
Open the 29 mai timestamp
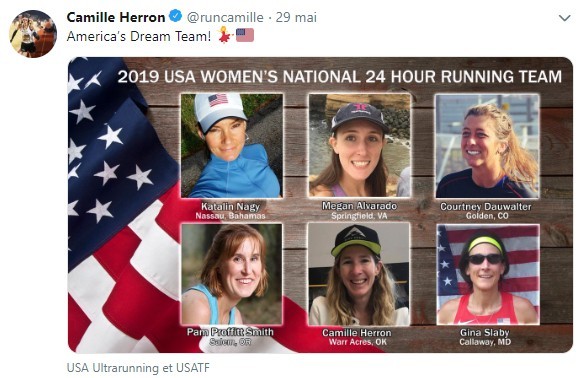[296, 17]
